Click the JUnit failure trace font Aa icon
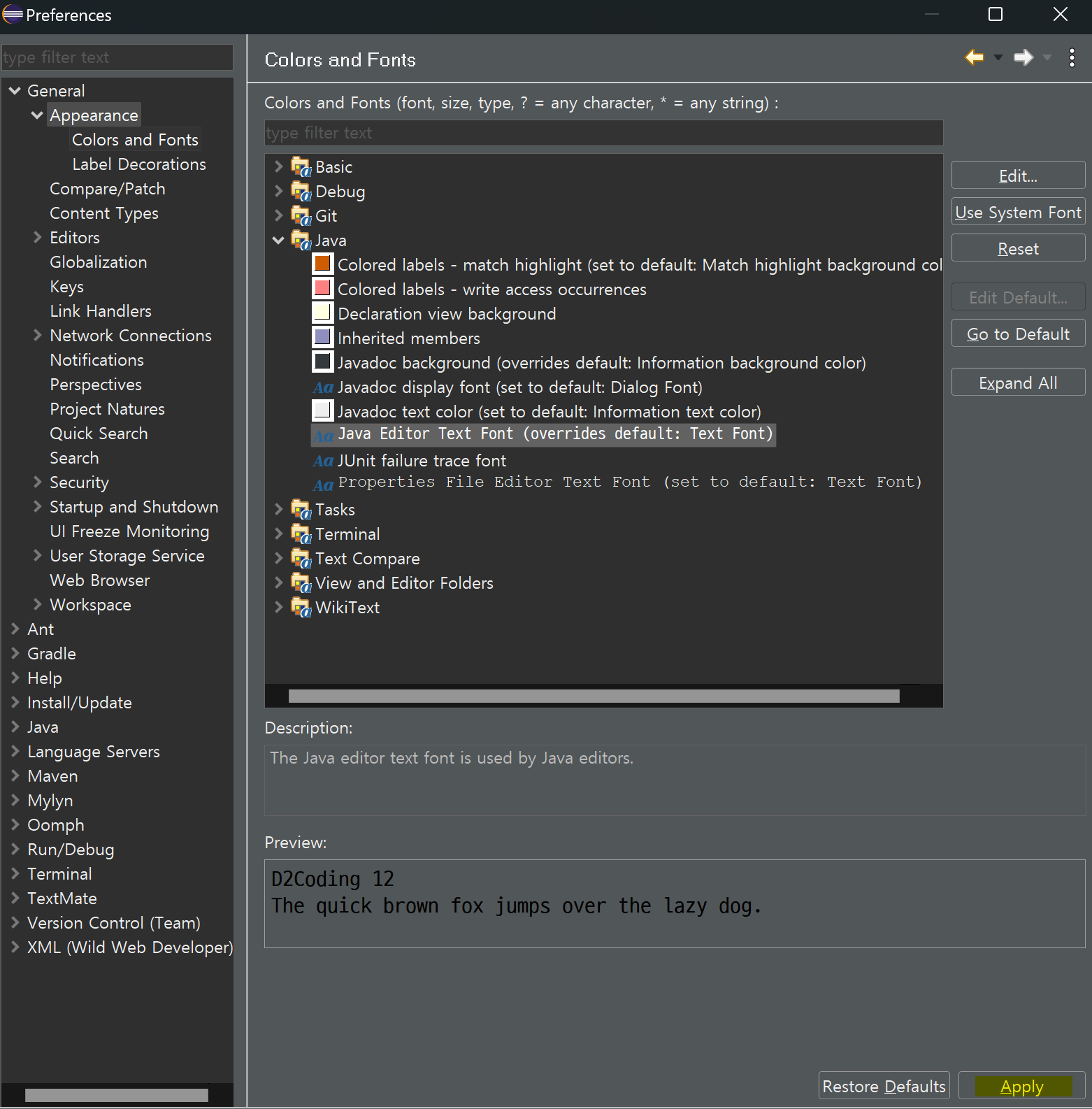This screenshot has height=1109, width=1092. click(323, 461)
